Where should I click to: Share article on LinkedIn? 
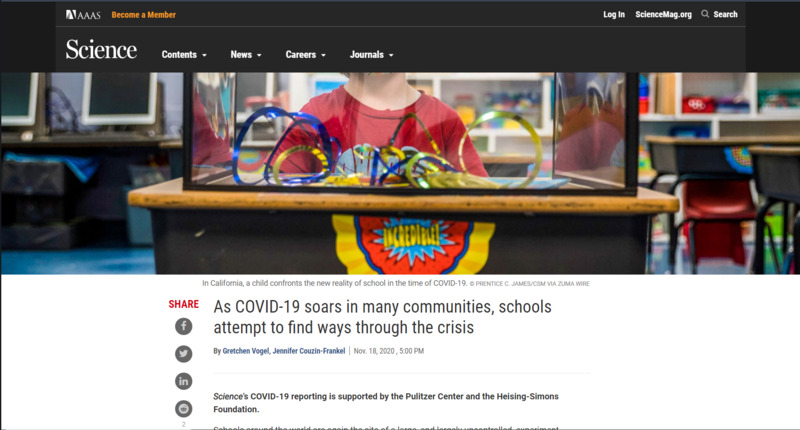tap(184, 381)
